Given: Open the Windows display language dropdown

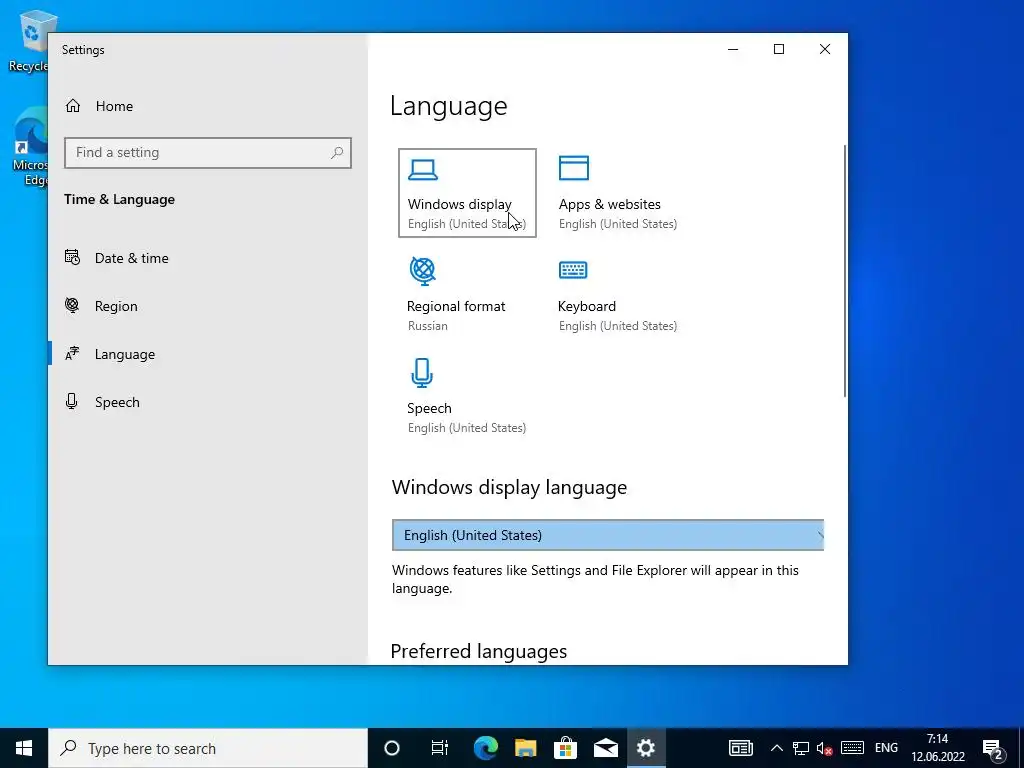Looking at the screenshot, I should pyautogui.click(x=608, y=535).
